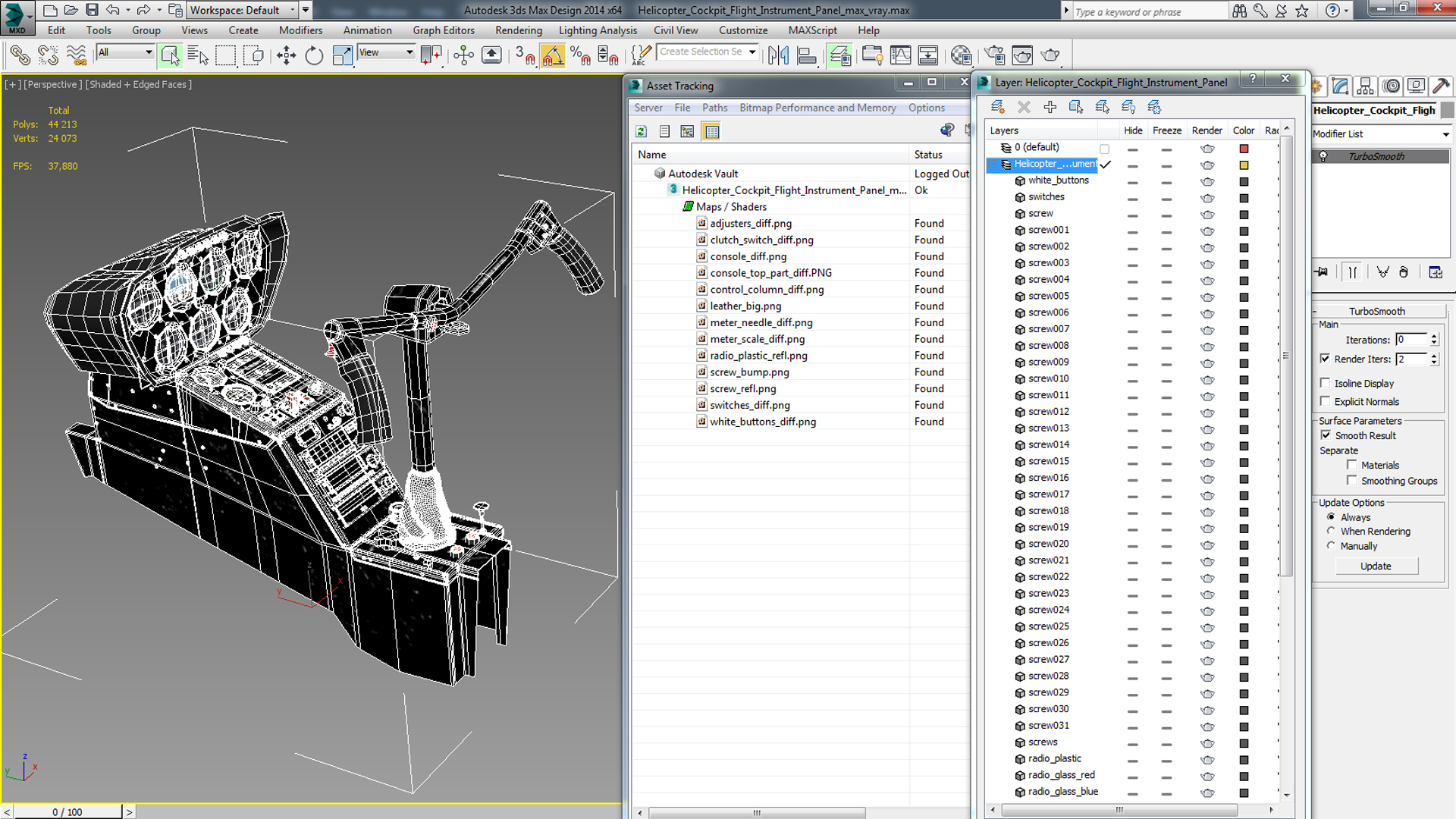Click the Rendered Frame Window icon
The width and height of the screenshot is (1456, 819).
[x=1022, y=55]
